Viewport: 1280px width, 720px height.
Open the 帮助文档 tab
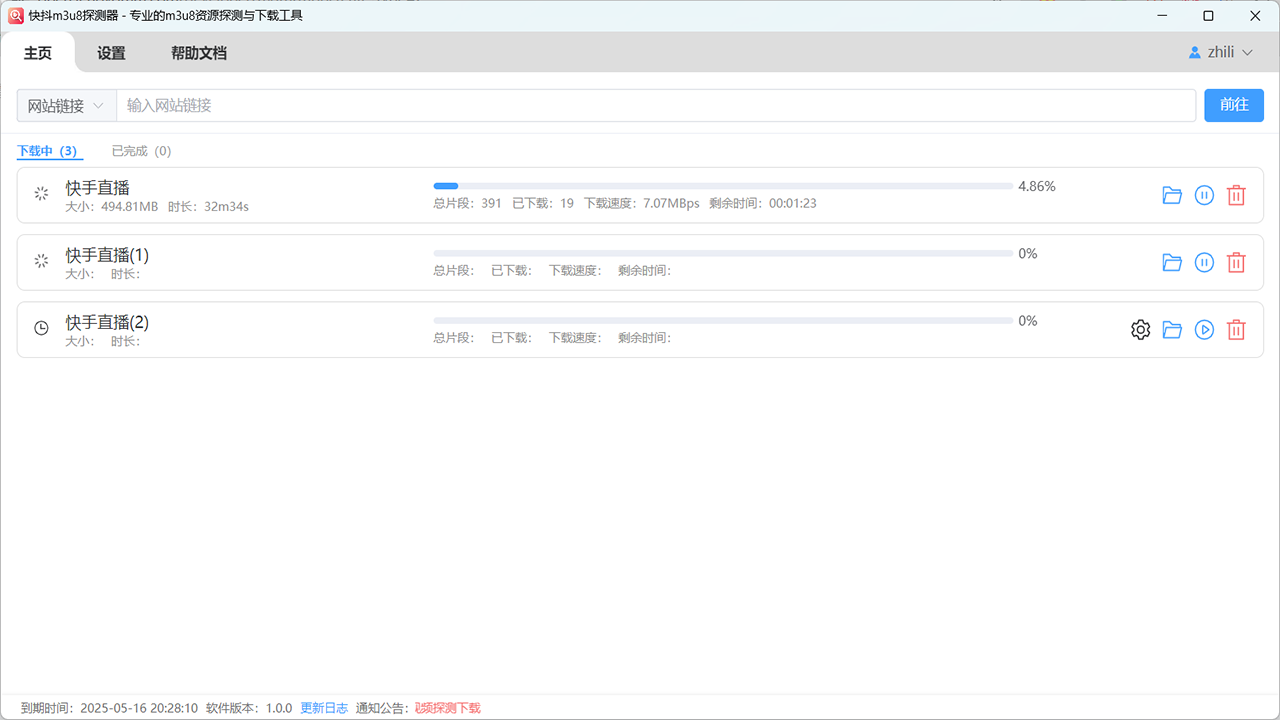point(199,53)
